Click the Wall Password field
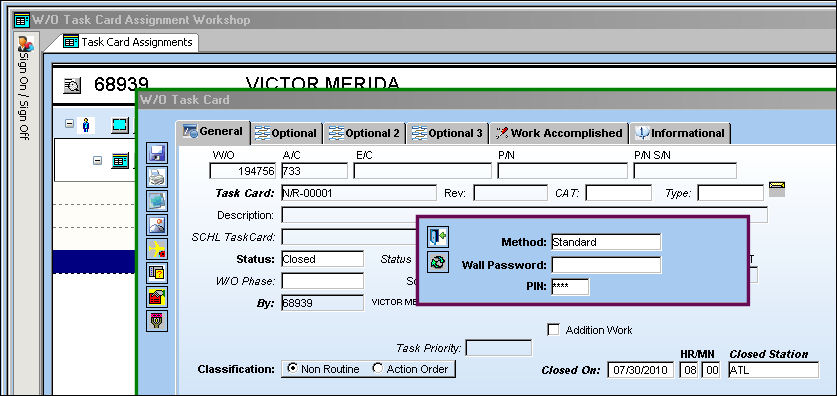837x396 pixels. [x=606, y=265]
